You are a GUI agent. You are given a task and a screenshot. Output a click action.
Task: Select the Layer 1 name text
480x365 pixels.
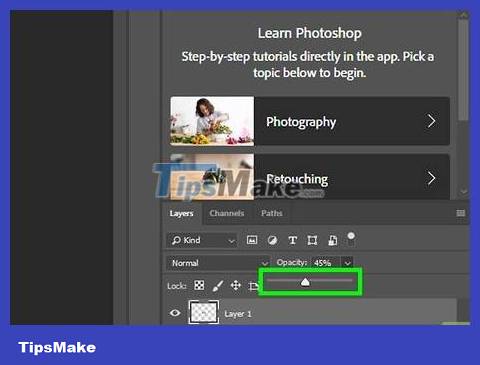point(238,314)
